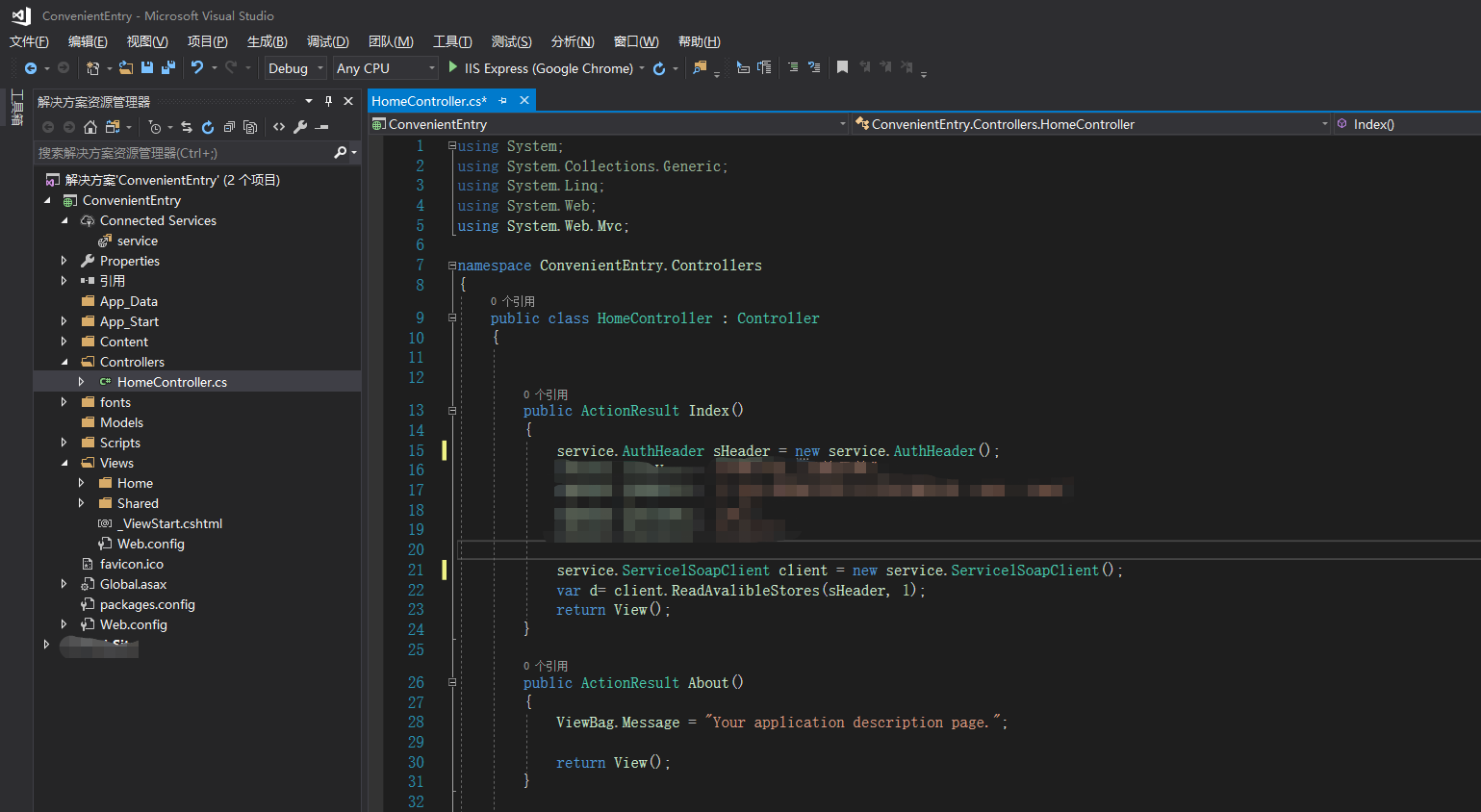Click the New Project toolbar icon
Image resolution: width=1481 pixels, height=812 pixels.
tap(92, 68)
